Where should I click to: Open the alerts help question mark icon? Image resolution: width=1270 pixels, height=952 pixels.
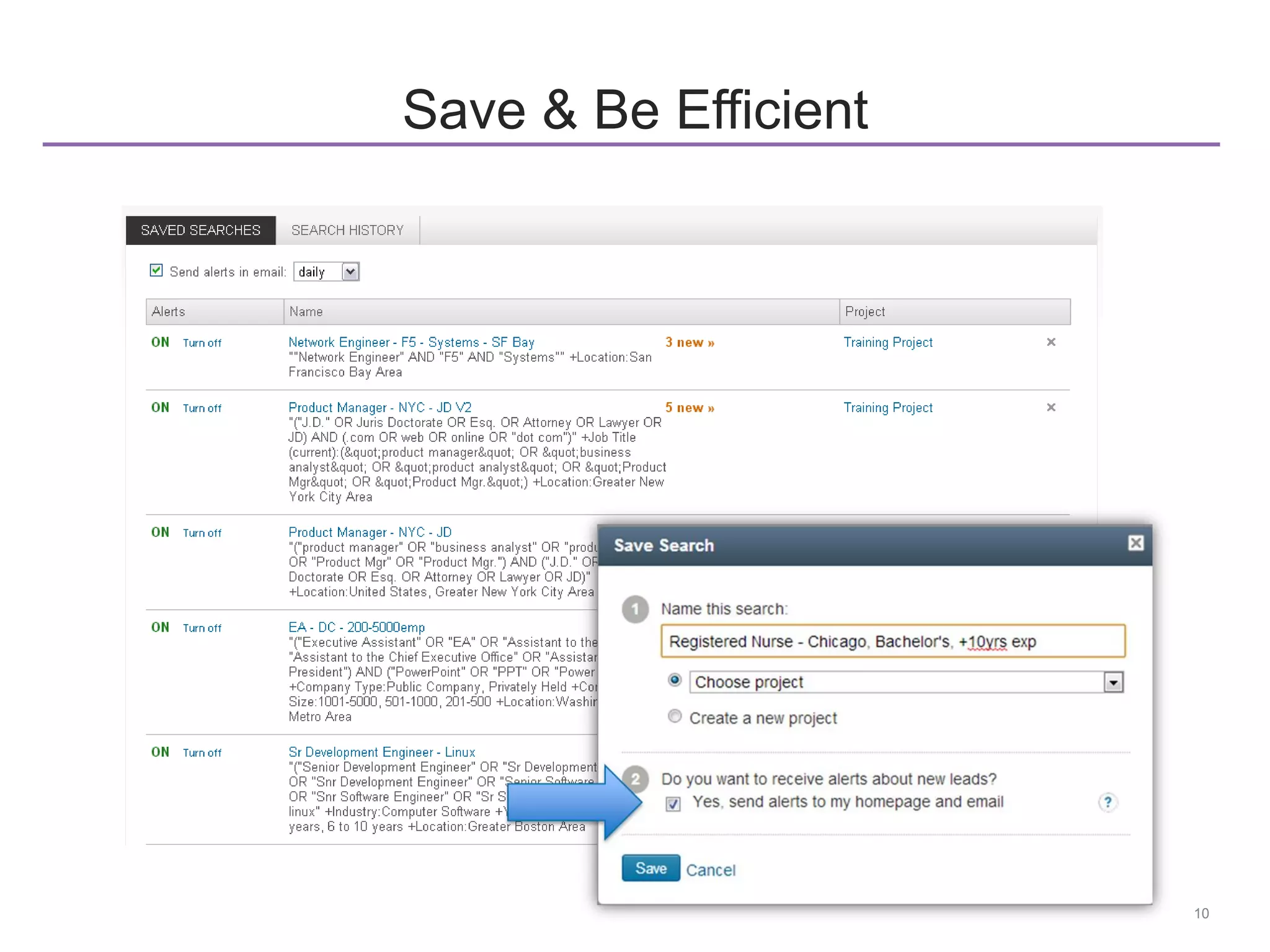[1108, 802]
